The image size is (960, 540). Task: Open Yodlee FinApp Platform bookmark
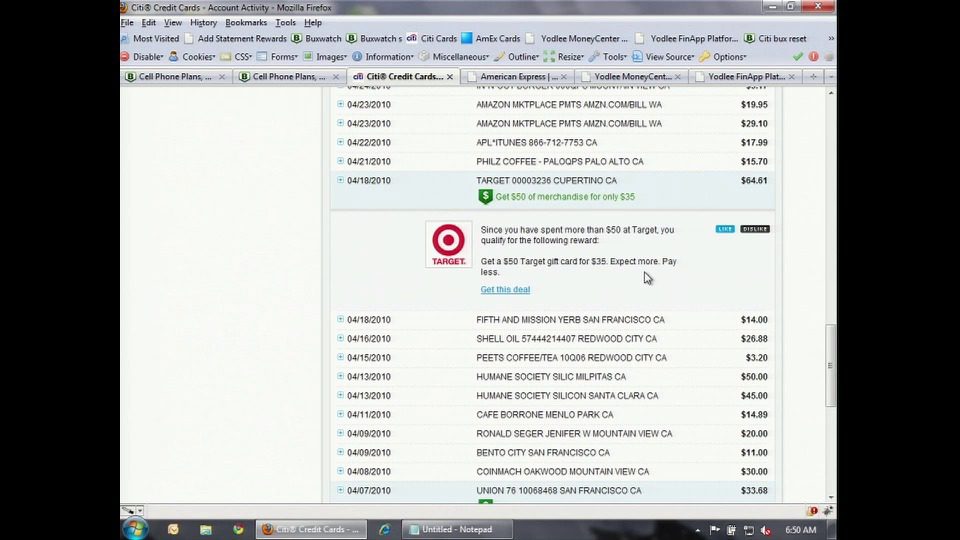[x=687, y=38]
